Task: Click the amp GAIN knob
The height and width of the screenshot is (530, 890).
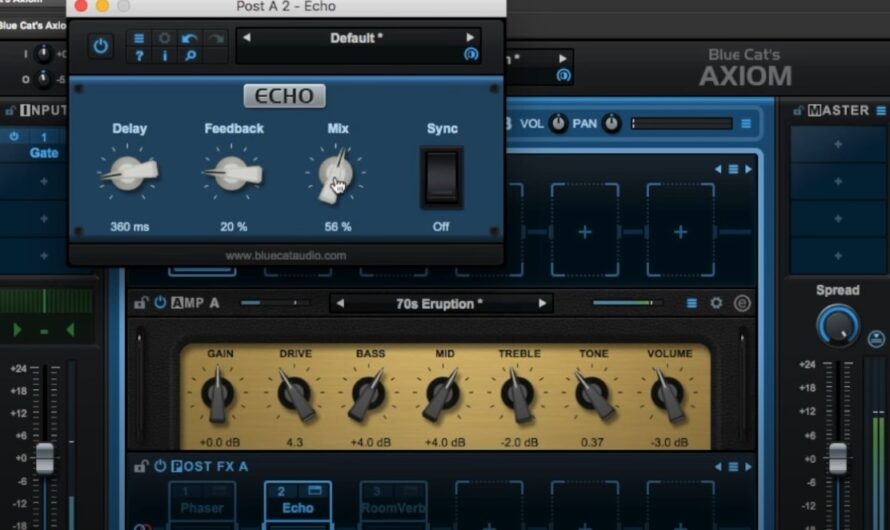Action: [x=217, y=394]
